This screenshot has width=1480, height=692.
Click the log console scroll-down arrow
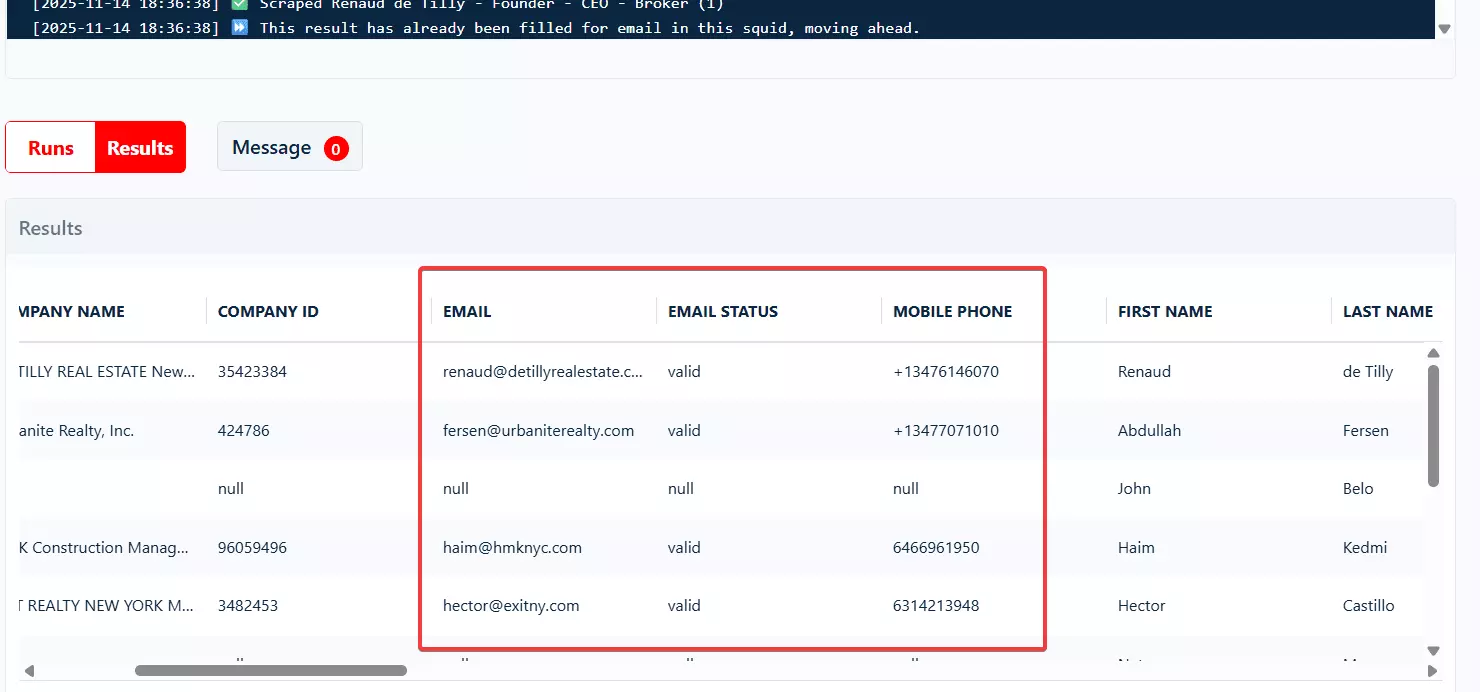click(1444, 29)
